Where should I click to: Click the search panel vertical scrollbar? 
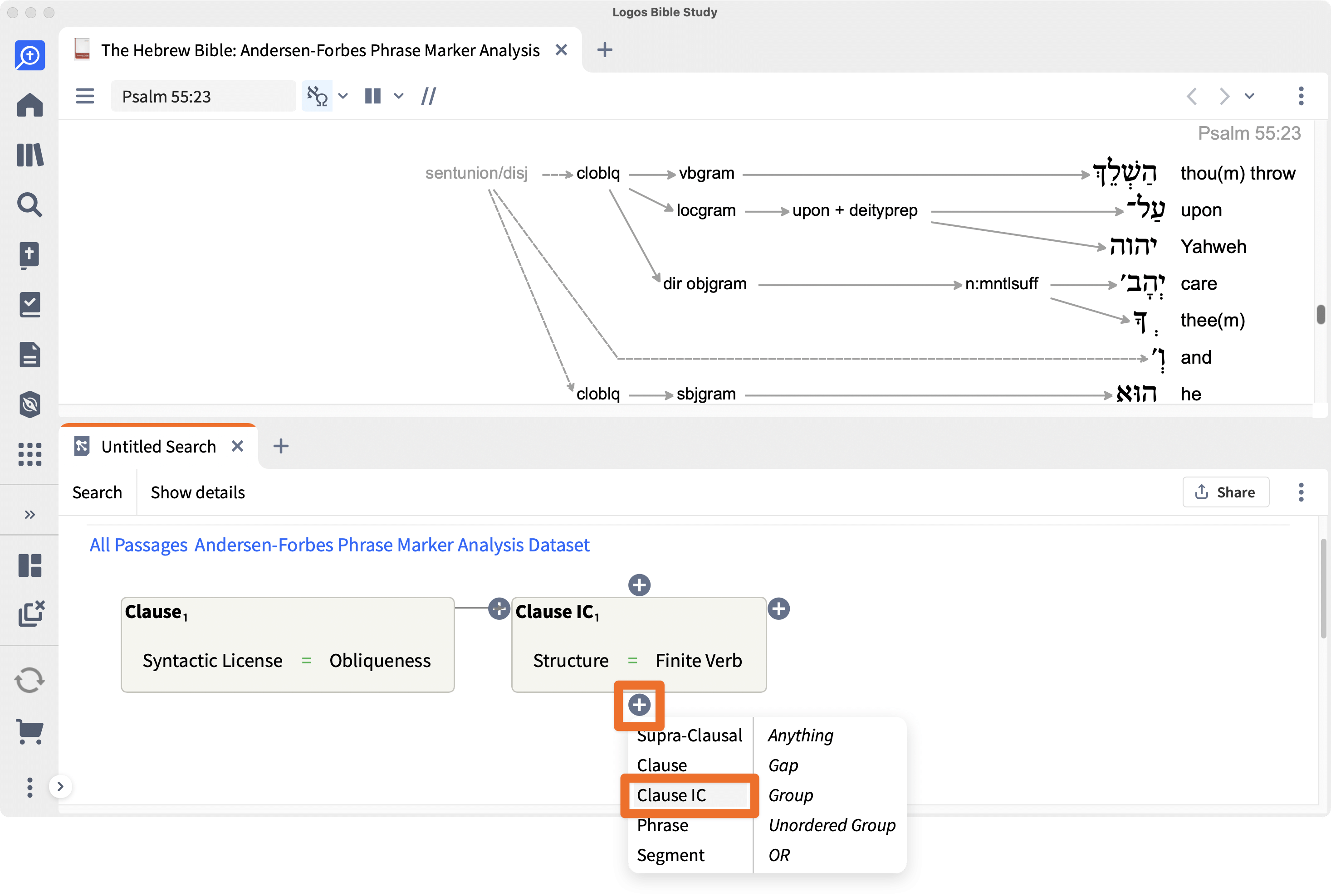[1324, 589]
